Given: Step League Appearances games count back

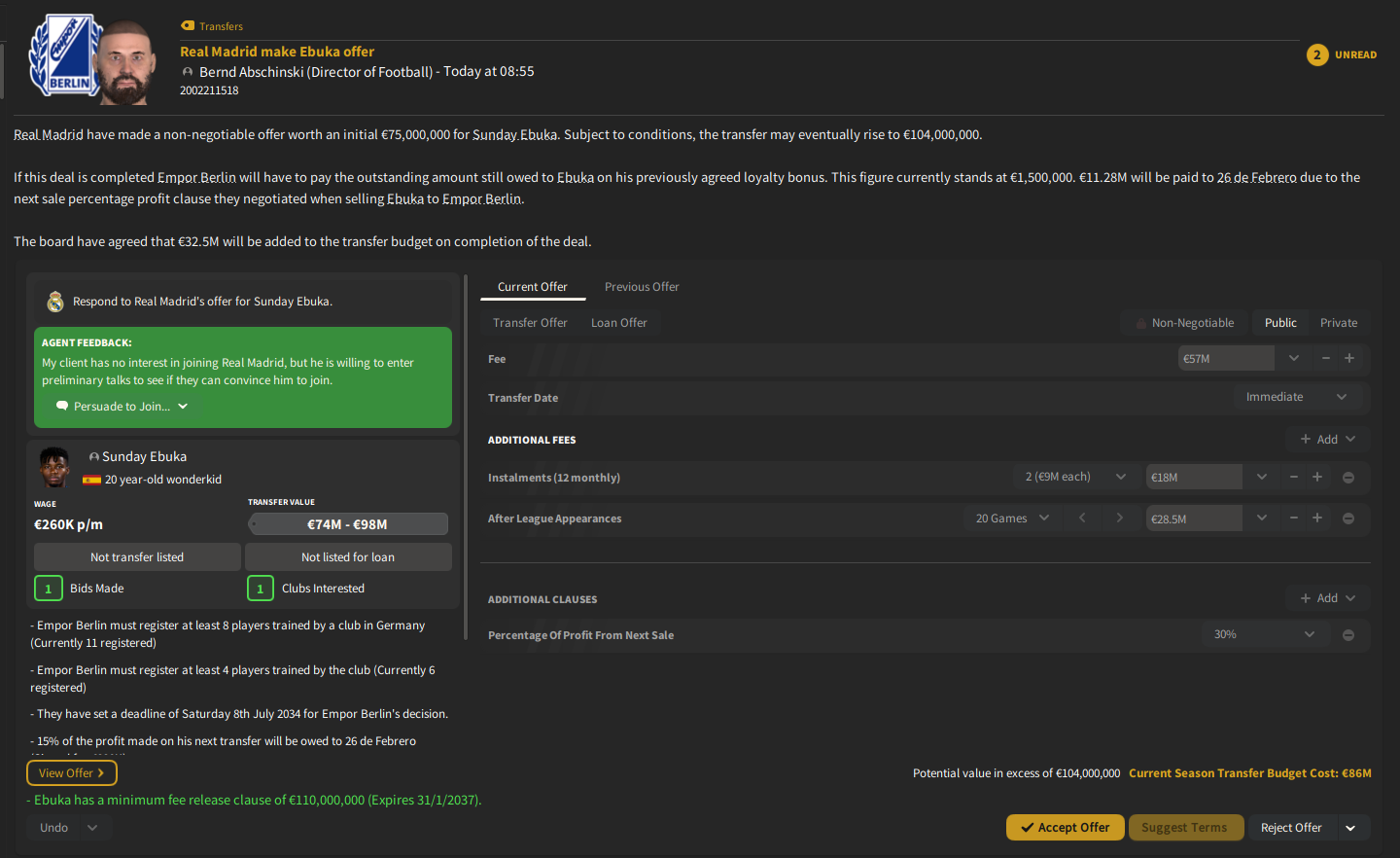Looking at the screenshot, I should (x=1082, y=518).
